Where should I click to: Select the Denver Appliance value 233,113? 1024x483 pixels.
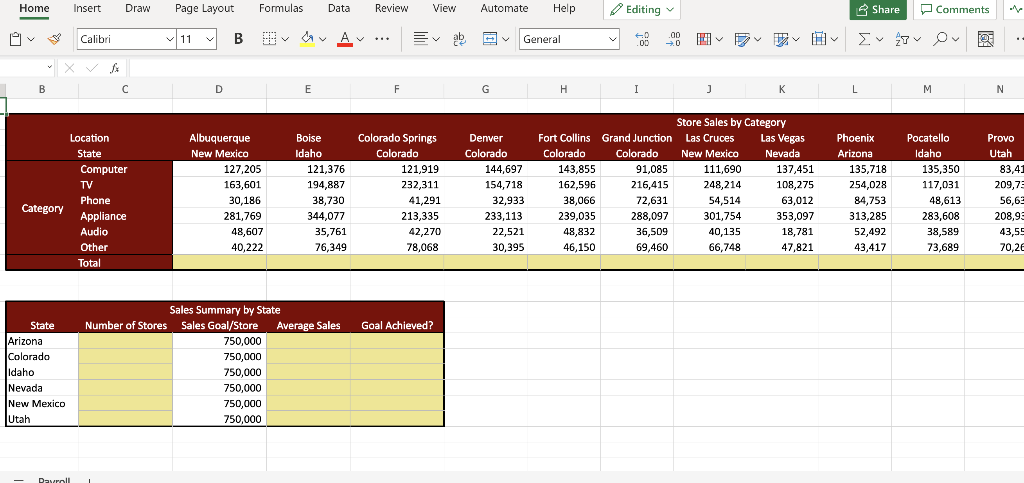tap(485, 216)
